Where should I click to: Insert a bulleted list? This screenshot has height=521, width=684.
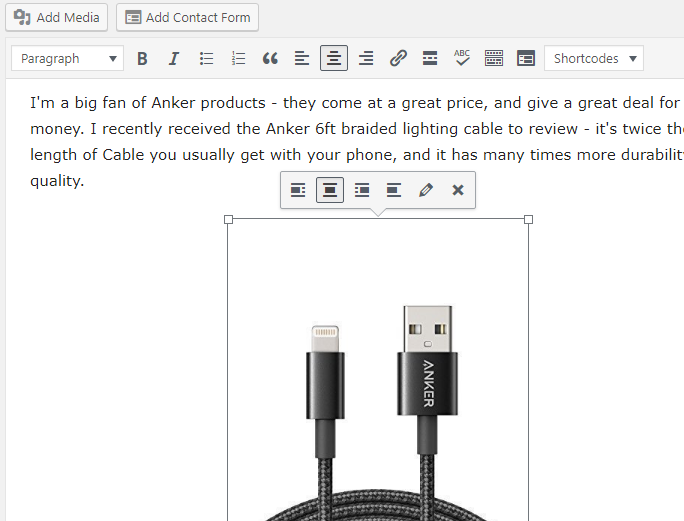[x=206, y=58]
